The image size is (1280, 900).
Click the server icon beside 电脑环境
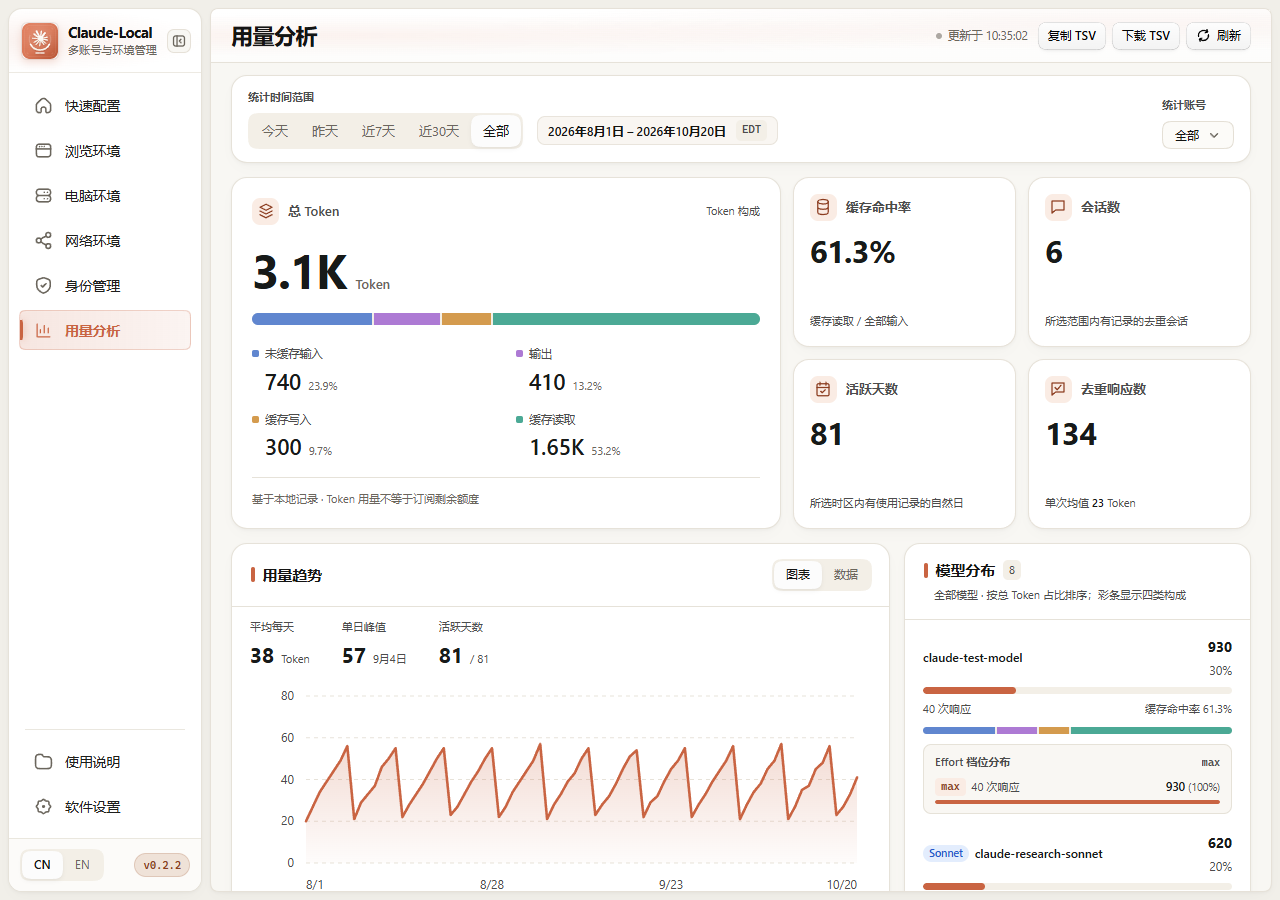point(43,196)
